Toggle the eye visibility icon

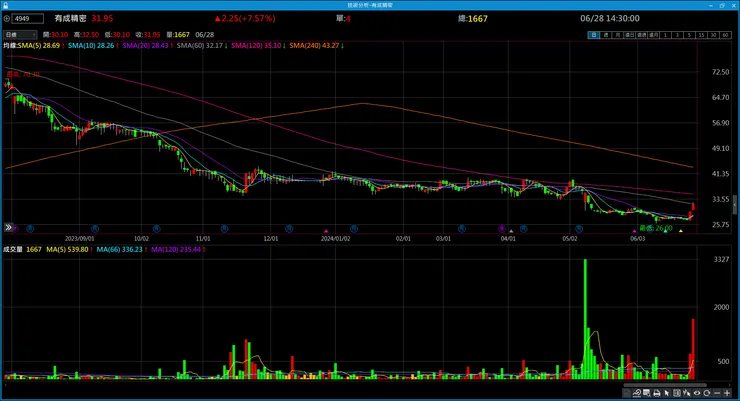pos(697,393)
